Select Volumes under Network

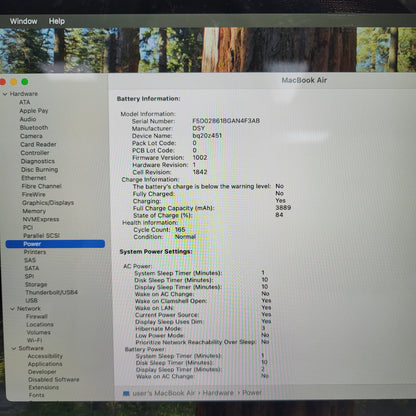39,332
